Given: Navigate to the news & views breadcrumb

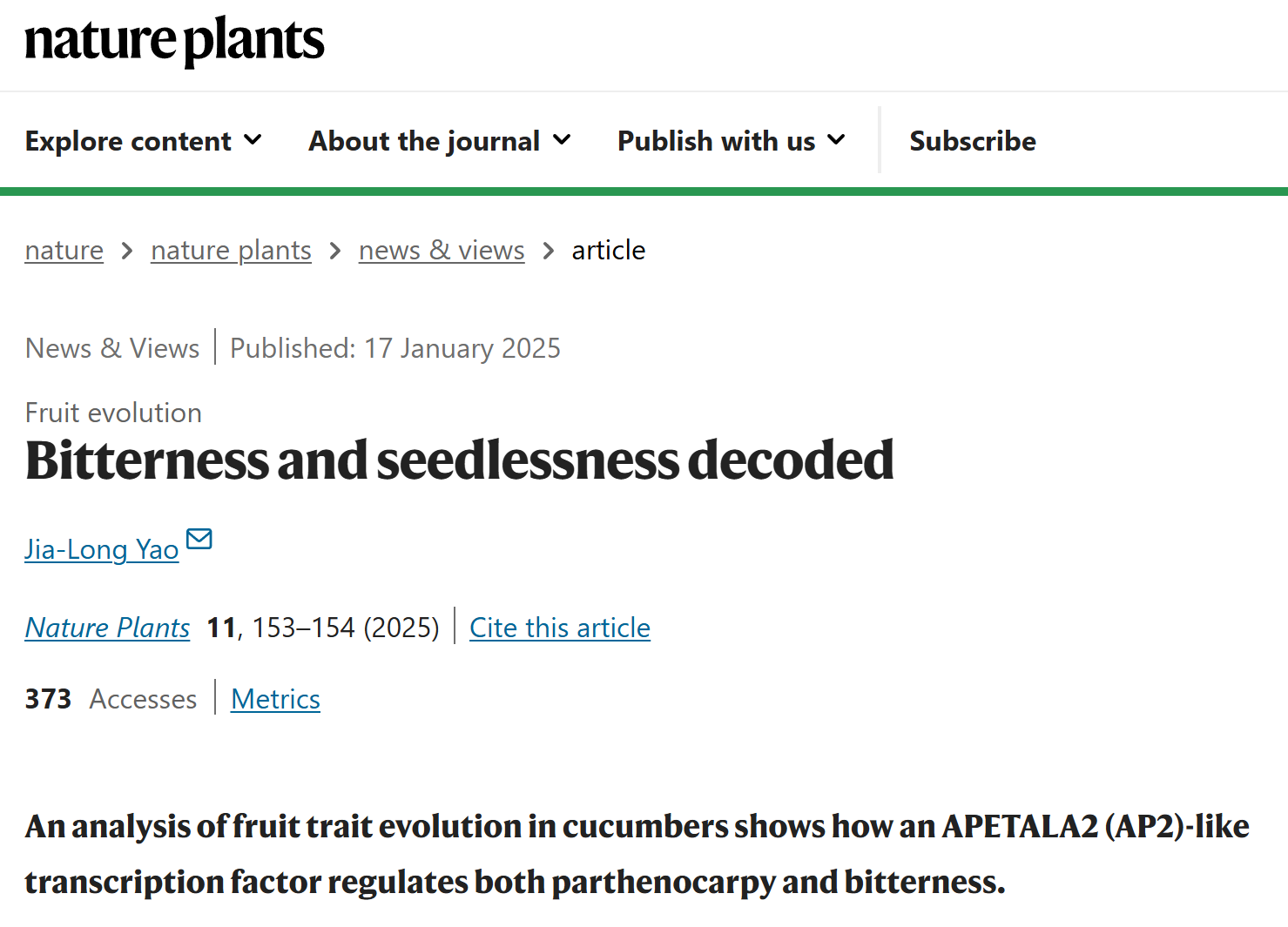Looking at the screenshot, I should pos(442,251).
